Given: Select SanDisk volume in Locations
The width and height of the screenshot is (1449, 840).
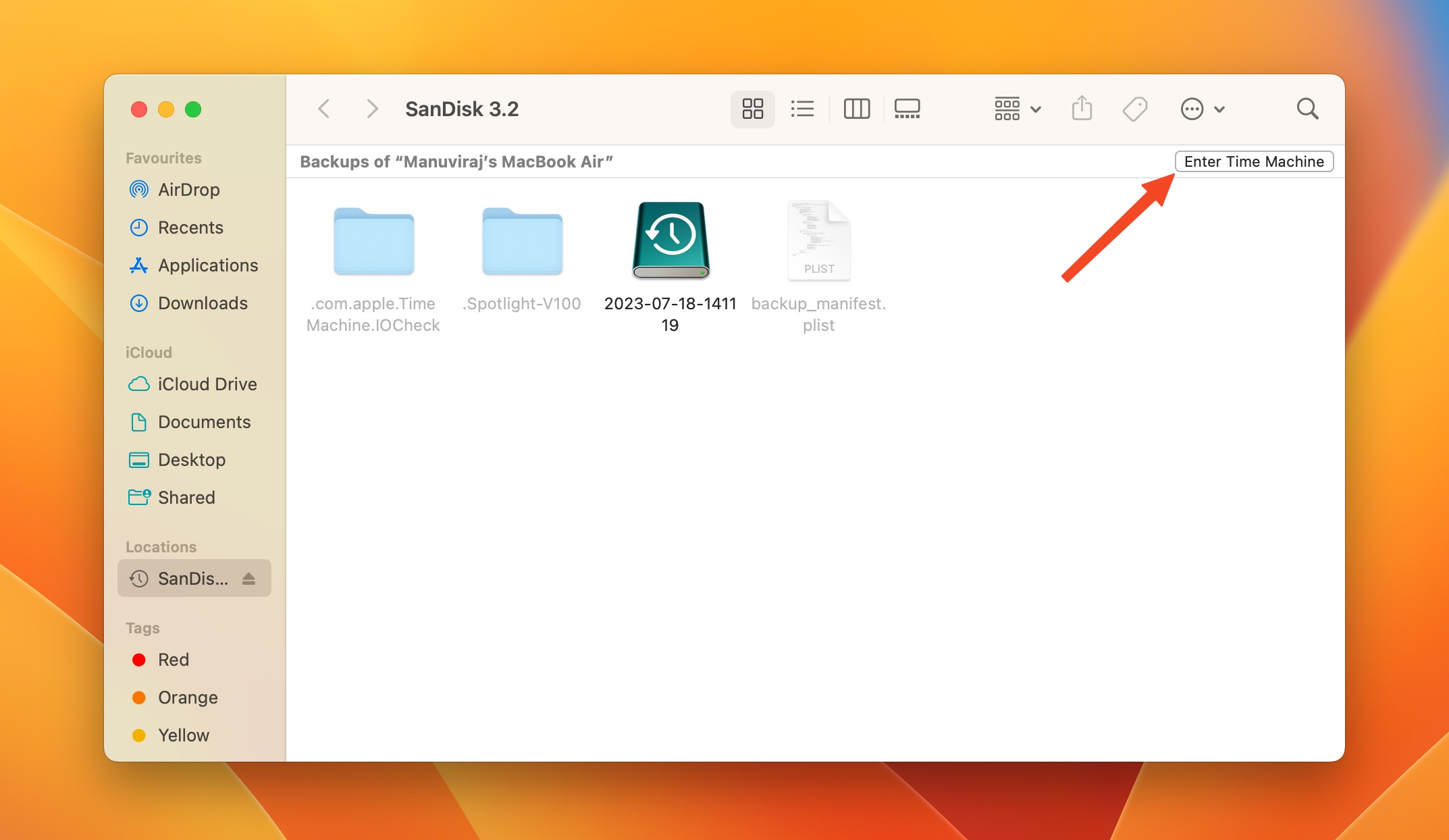Looking at the screenshot, I should tap(194, 579).
